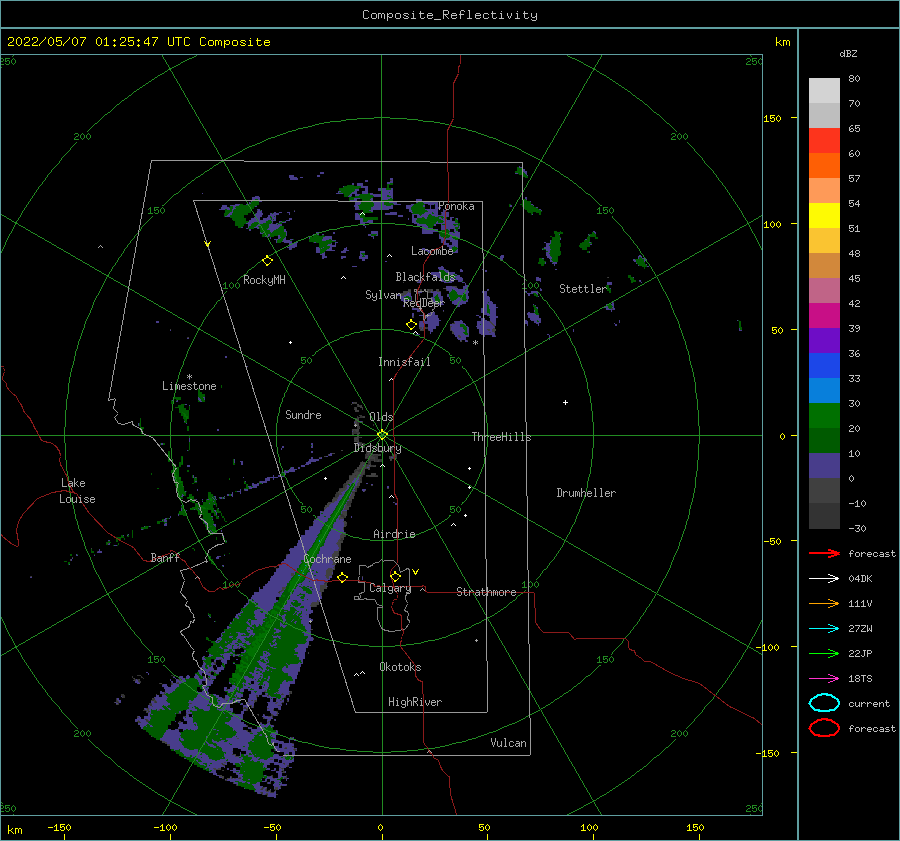Viewport: 900px width, 841px height.
Task: Click the current legend label
Action: [869, 704]
